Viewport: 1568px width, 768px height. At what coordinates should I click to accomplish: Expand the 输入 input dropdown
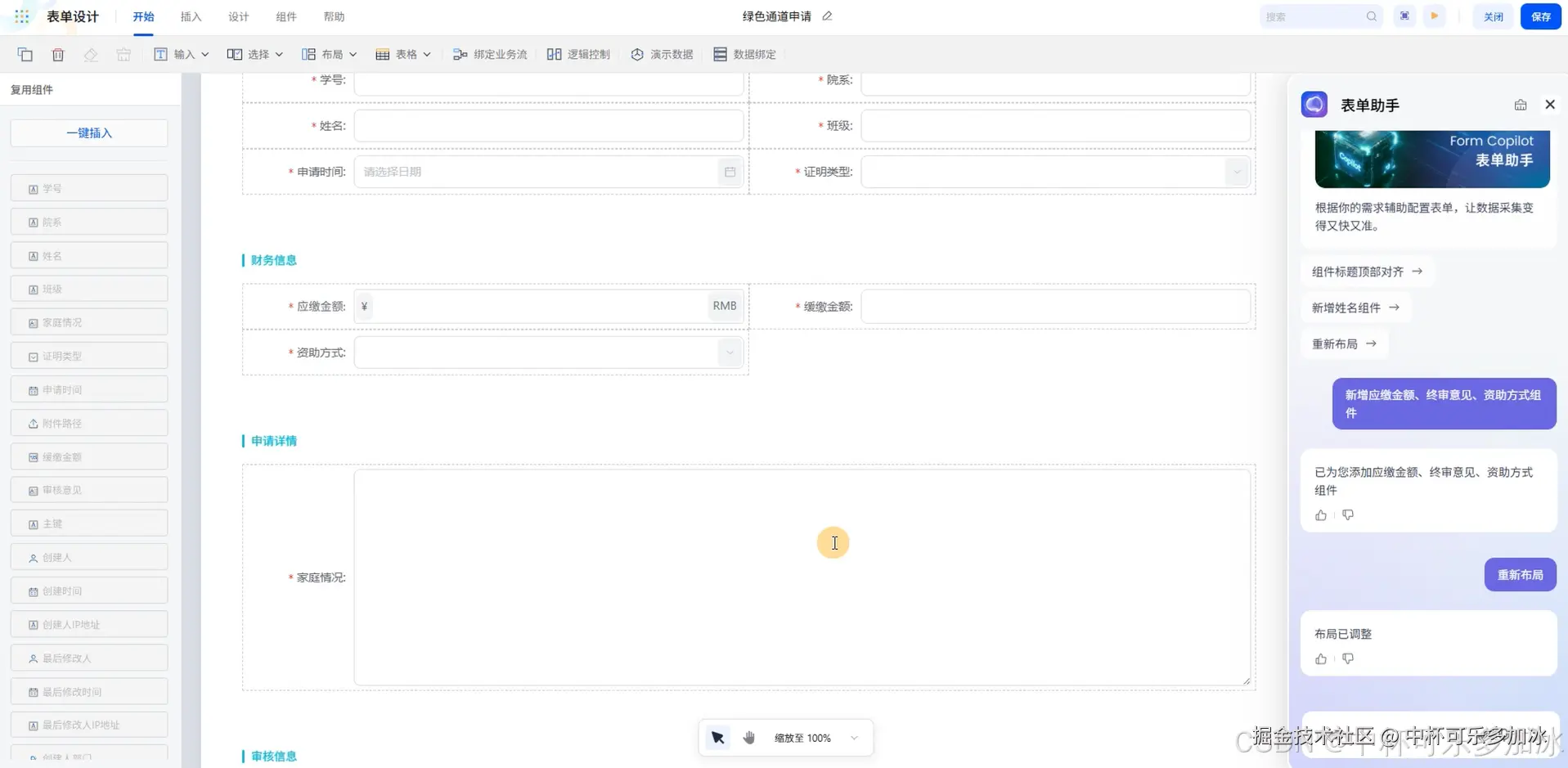182,55
